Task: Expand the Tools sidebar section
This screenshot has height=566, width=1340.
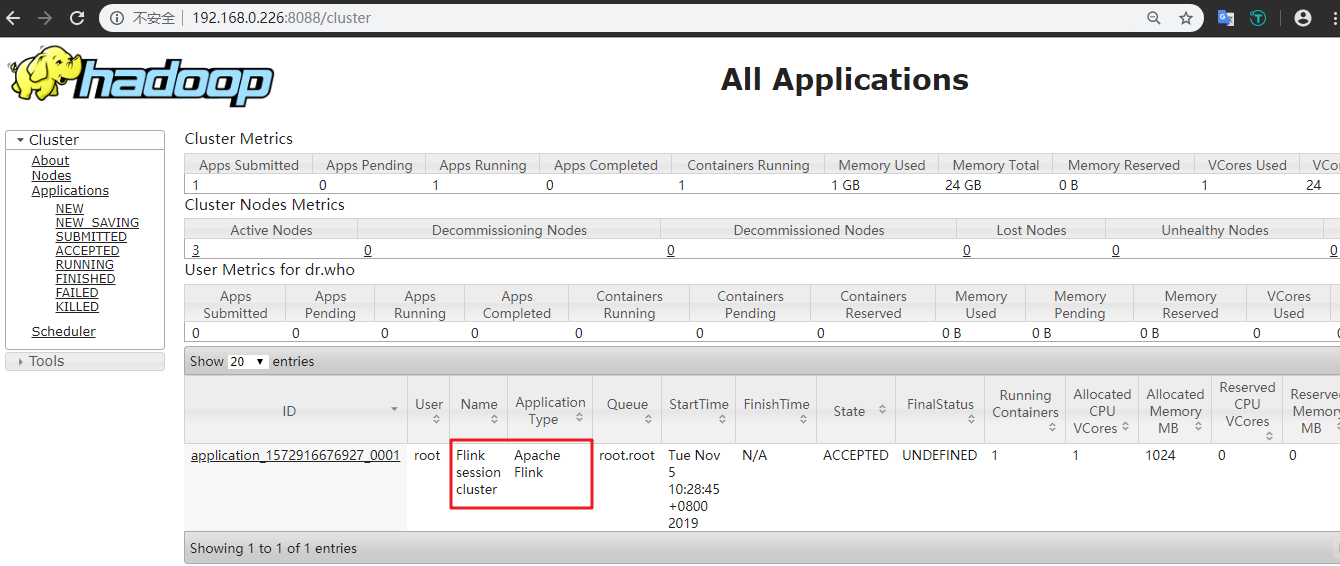Action: coord(20,362)
